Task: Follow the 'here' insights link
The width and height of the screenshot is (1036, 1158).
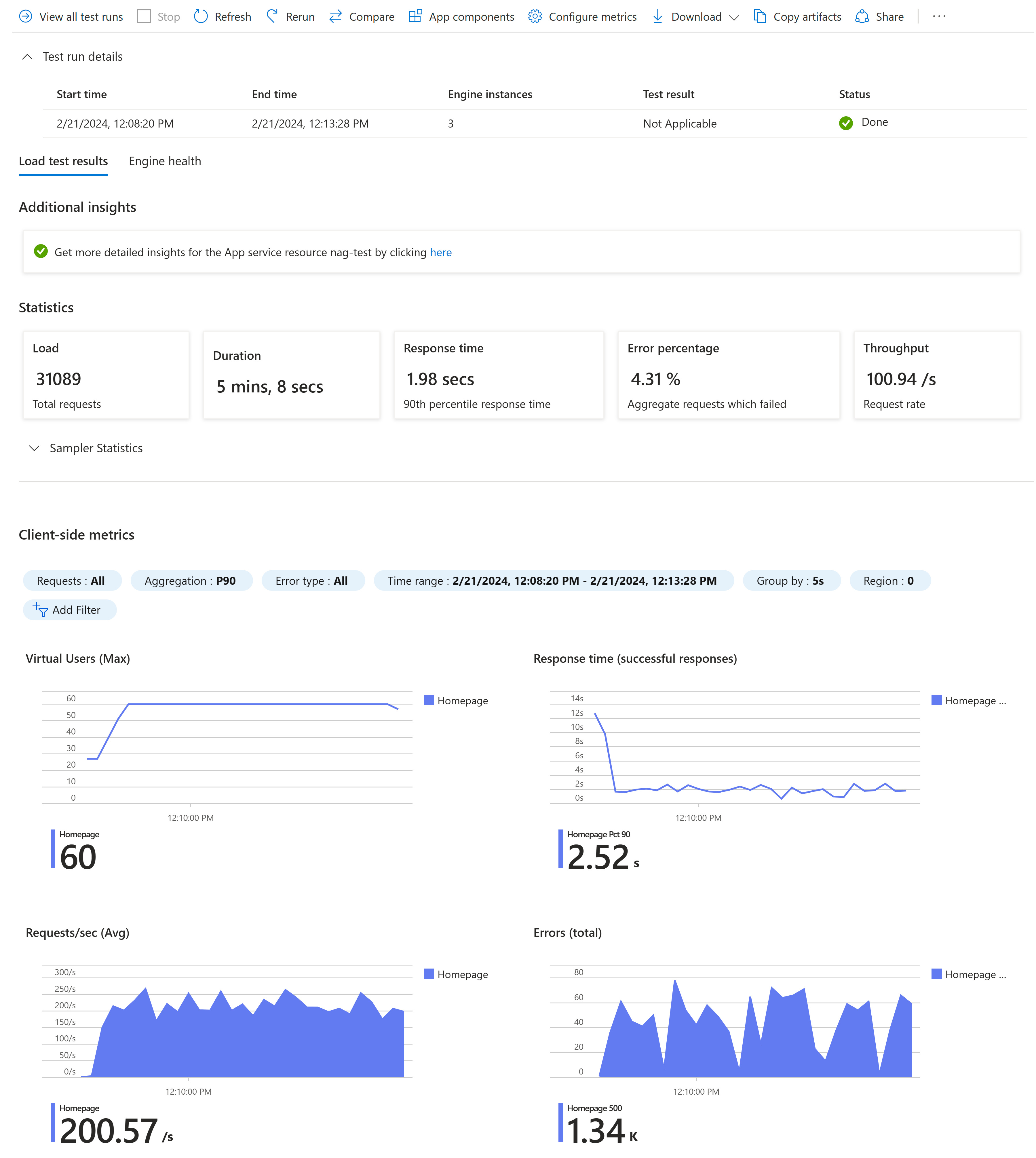Action: (441, 252)
